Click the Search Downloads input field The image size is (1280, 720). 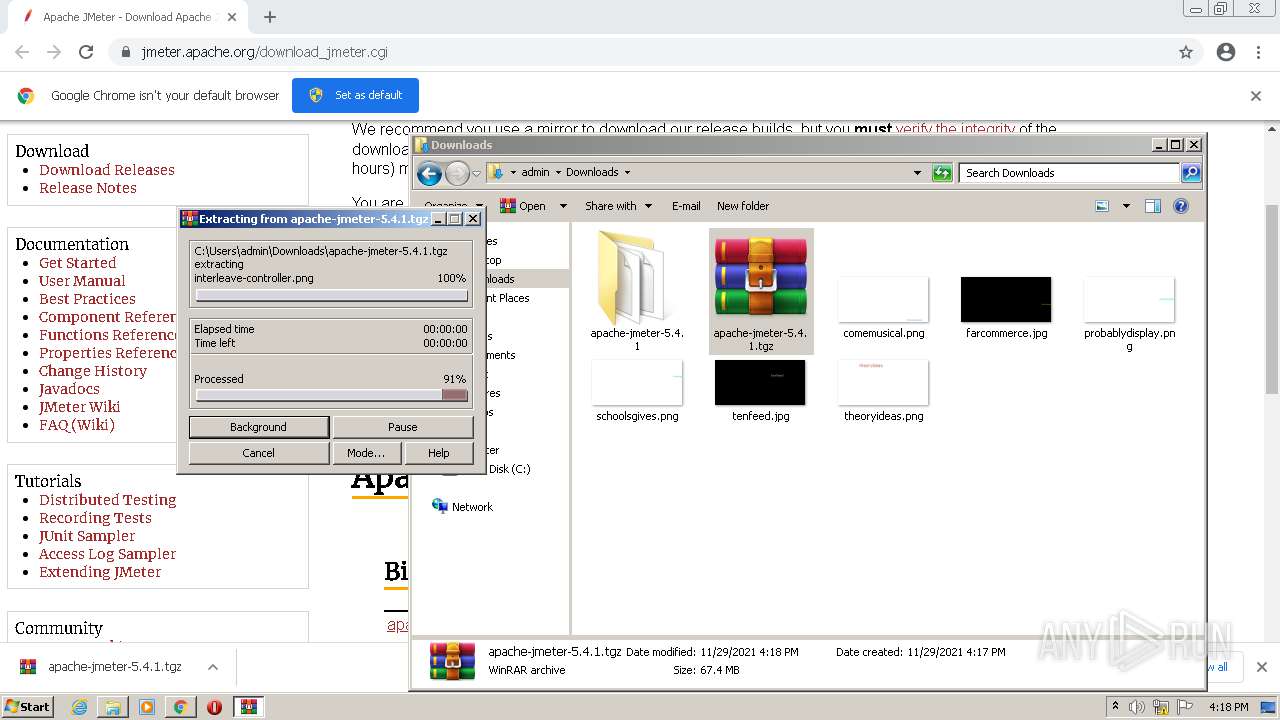click(1069, 173)
